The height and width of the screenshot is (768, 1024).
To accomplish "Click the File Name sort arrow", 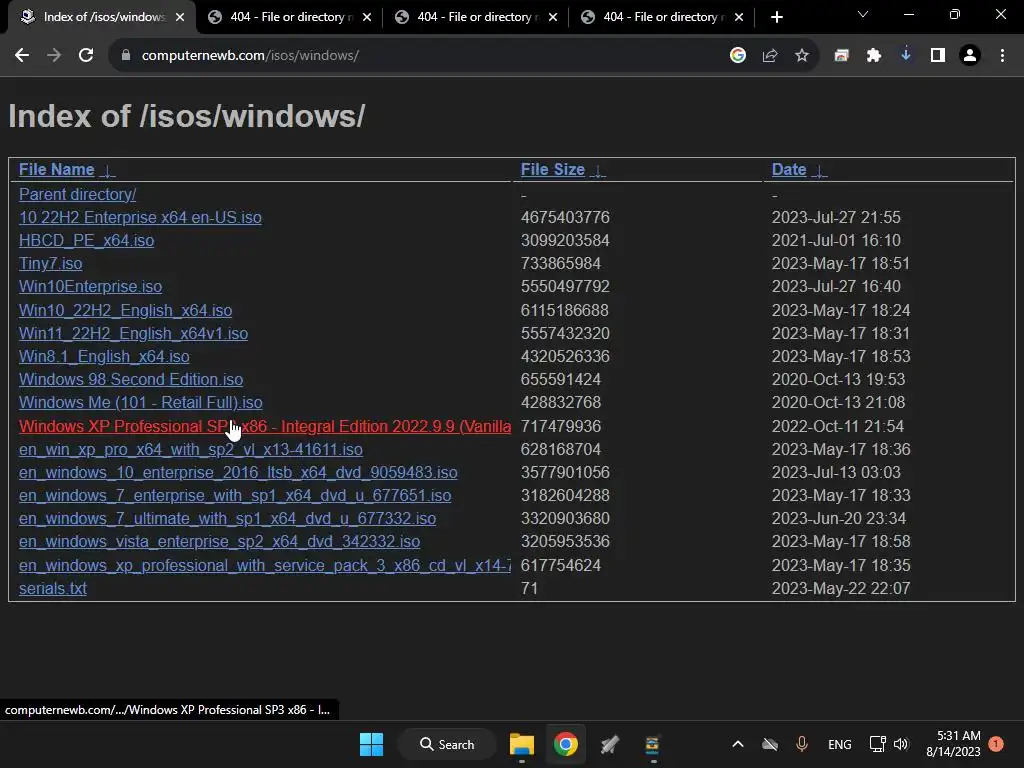I will click(108, 171).
